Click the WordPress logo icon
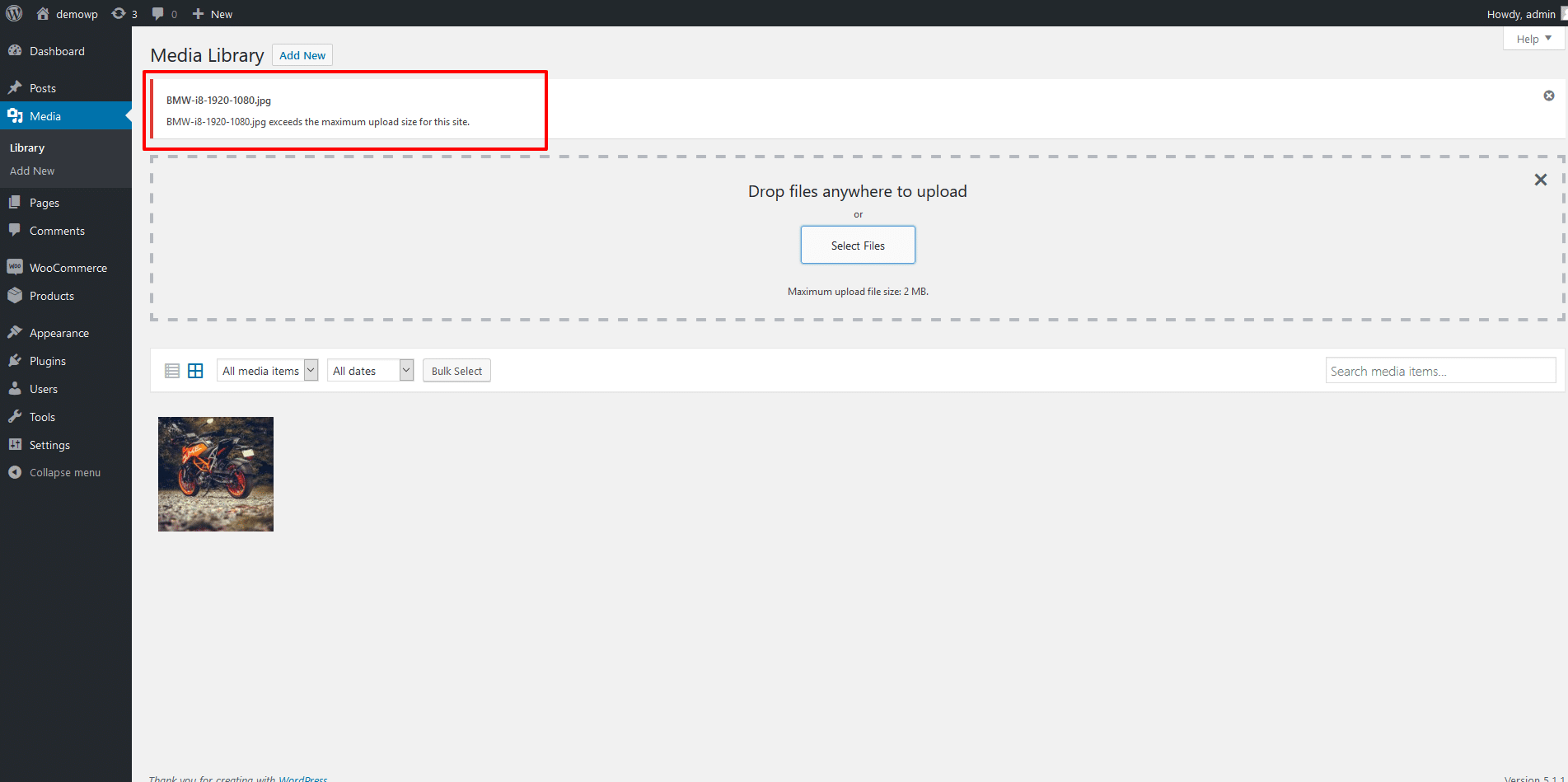Image resolution: width=1568 pixels, height=782 pixels. (x=14, y=13)
